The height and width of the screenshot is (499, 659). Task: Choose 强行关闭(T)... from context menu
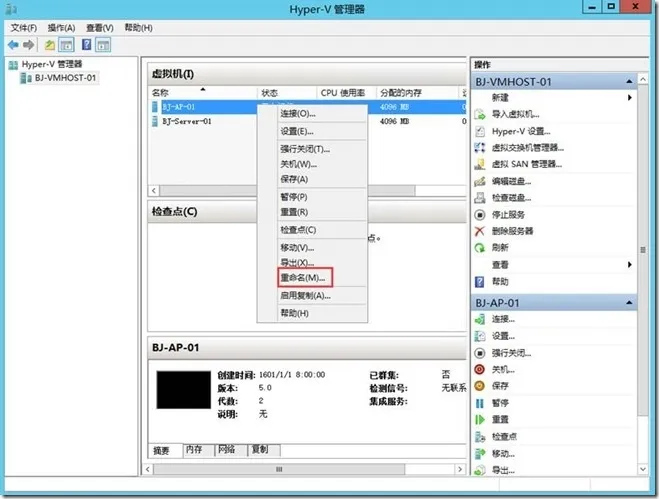click(x=311, y=149)
